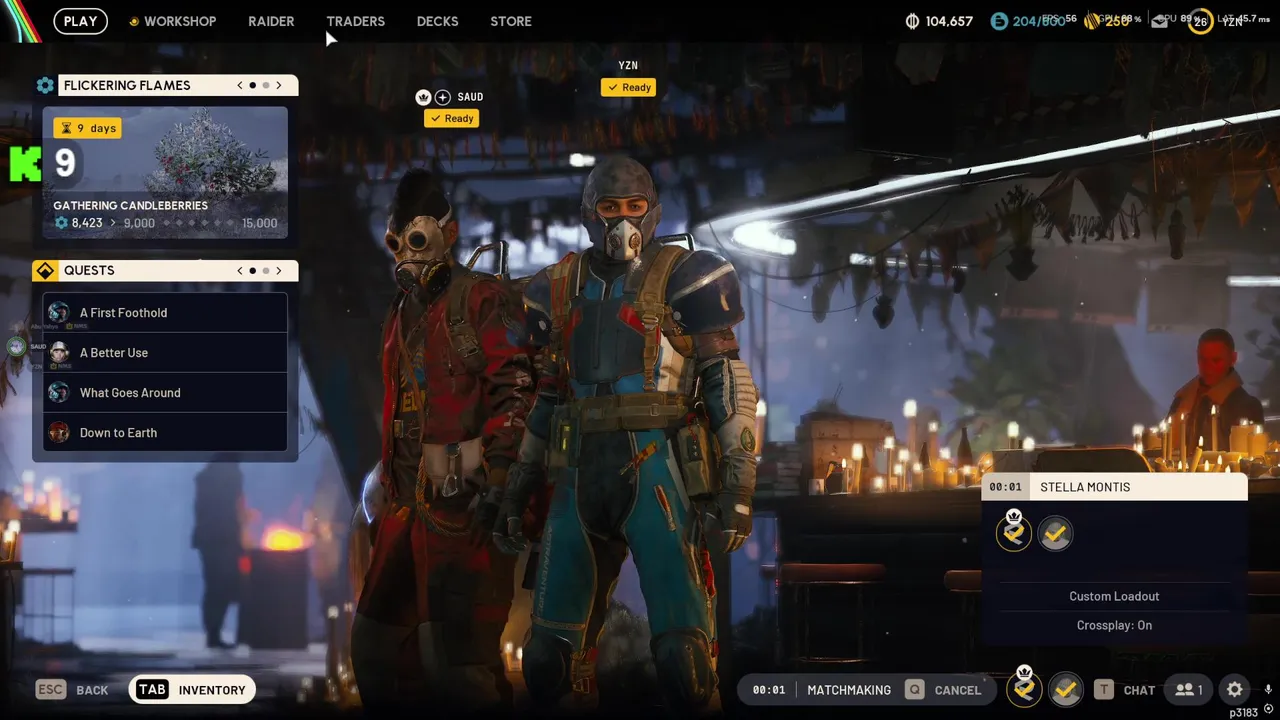The width and height of the screenshot is (1280, 720).
Task: Click the Stella Montis map title
Action: 1085,487
